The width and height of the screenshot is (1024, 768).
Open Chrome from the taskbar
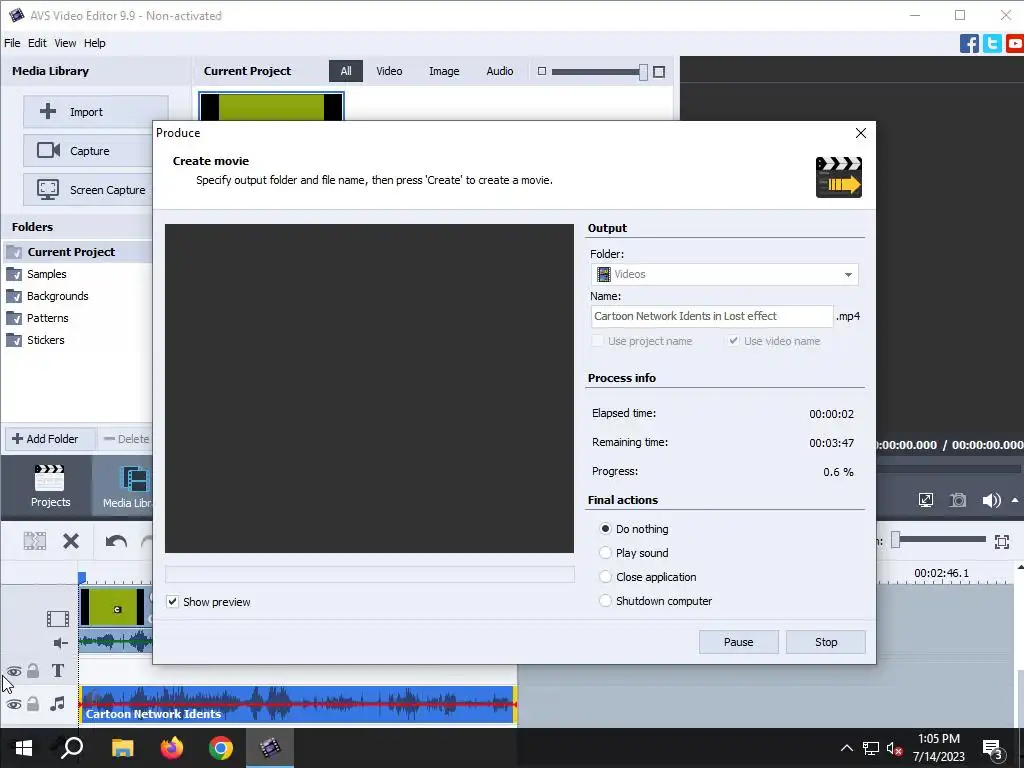[x=221, y=748]
